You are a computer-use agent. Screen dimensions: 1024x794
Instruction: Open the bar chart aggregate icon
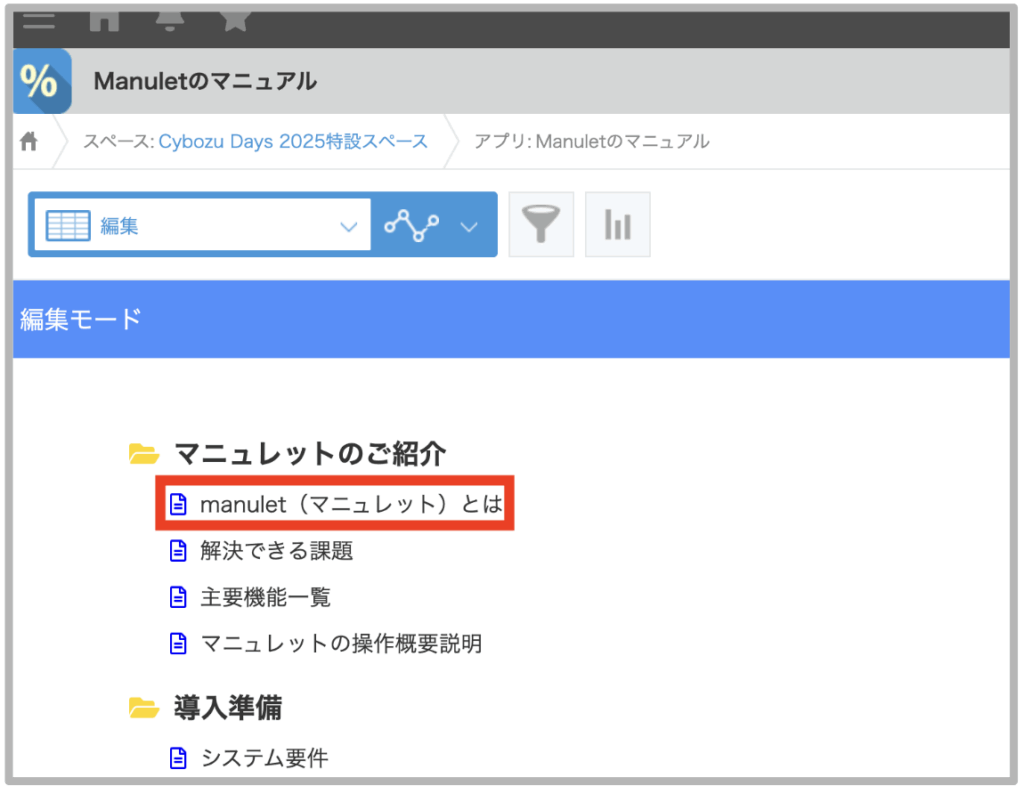tap(617, 225)
